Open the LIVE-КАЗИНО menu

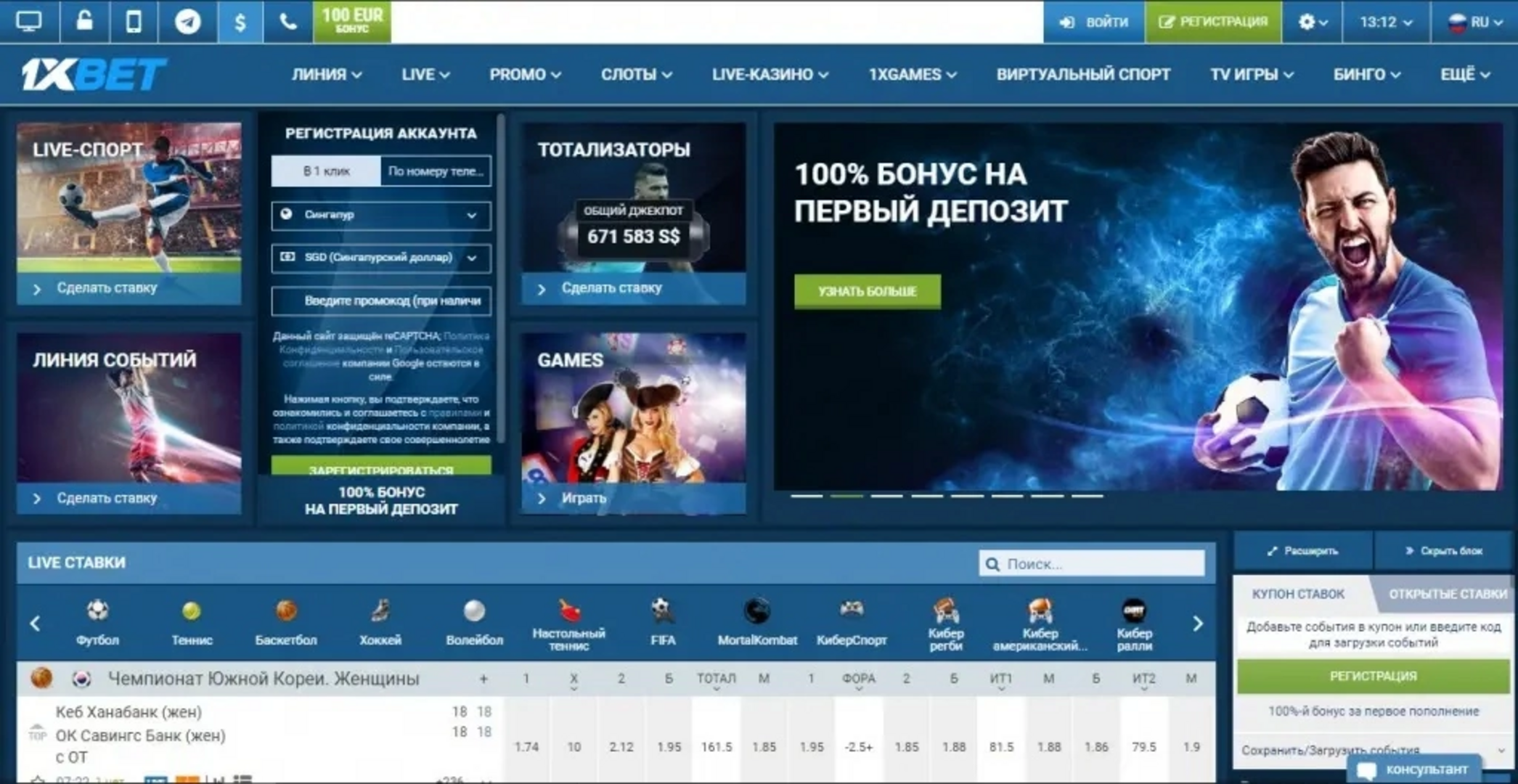tap(770, 75)
